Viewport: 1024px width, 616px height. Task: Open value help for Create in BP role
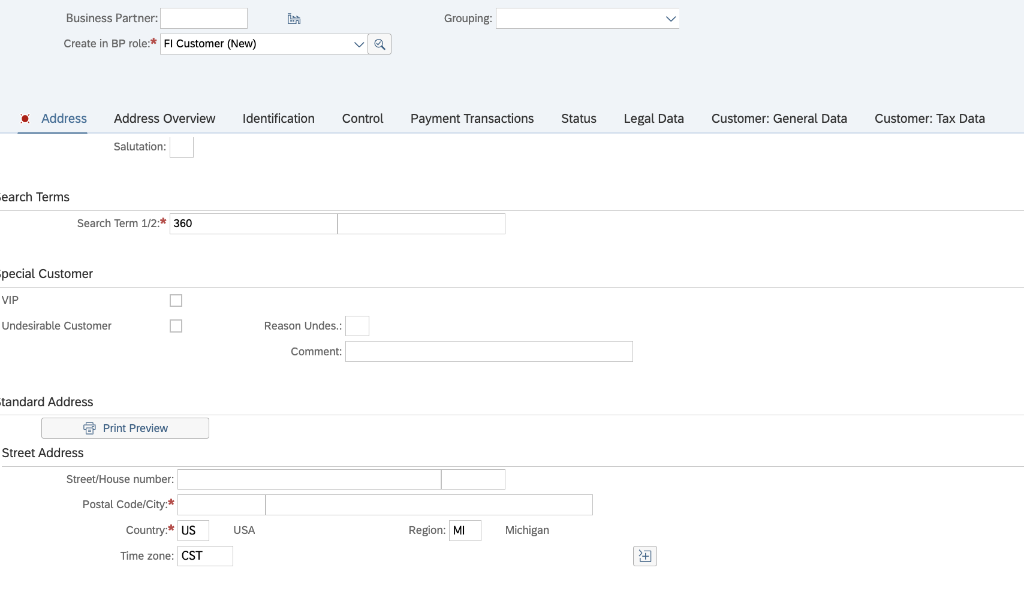[379, 44]
